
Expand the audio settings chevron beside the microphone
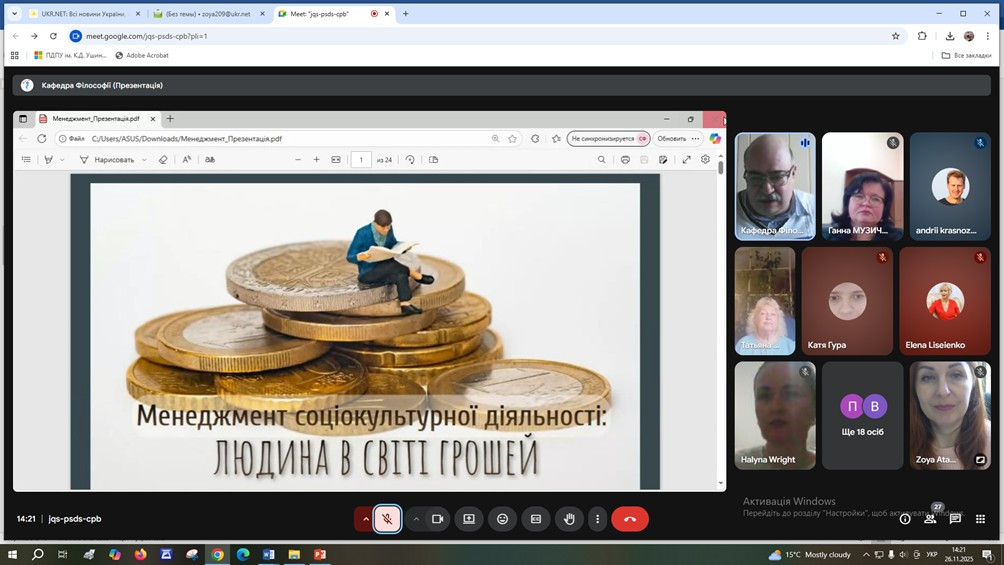(x=366, y=519)
